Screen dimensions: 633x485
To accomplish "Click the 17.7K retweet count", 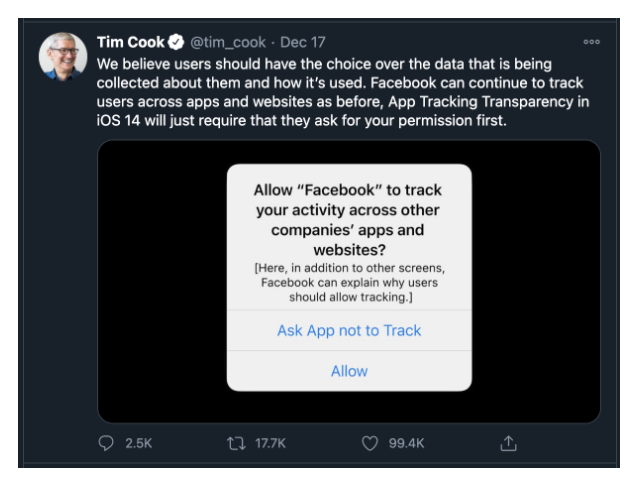I will [x=270, y=443].
